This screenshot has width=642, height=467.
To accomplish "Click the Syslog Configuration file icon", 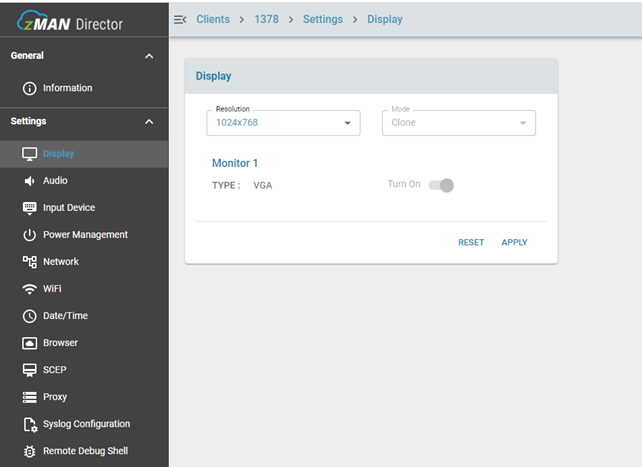I will (30, 424).
